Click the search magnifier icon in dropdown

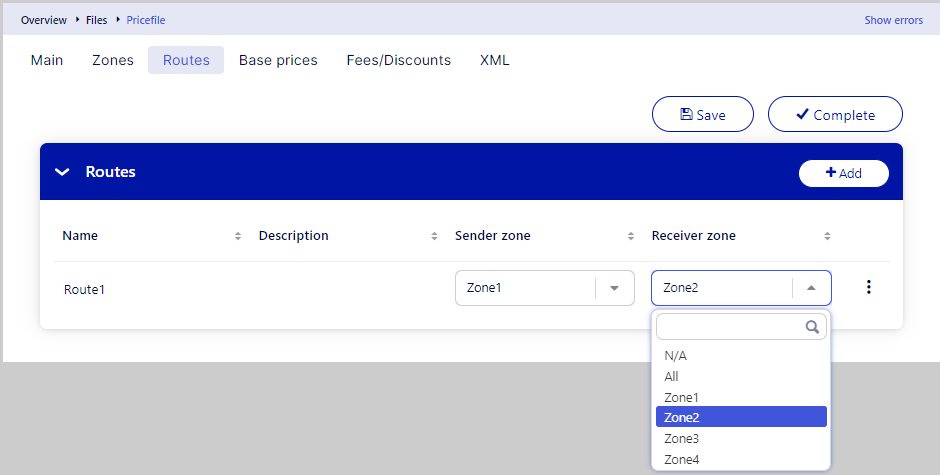tap(813, 327)
